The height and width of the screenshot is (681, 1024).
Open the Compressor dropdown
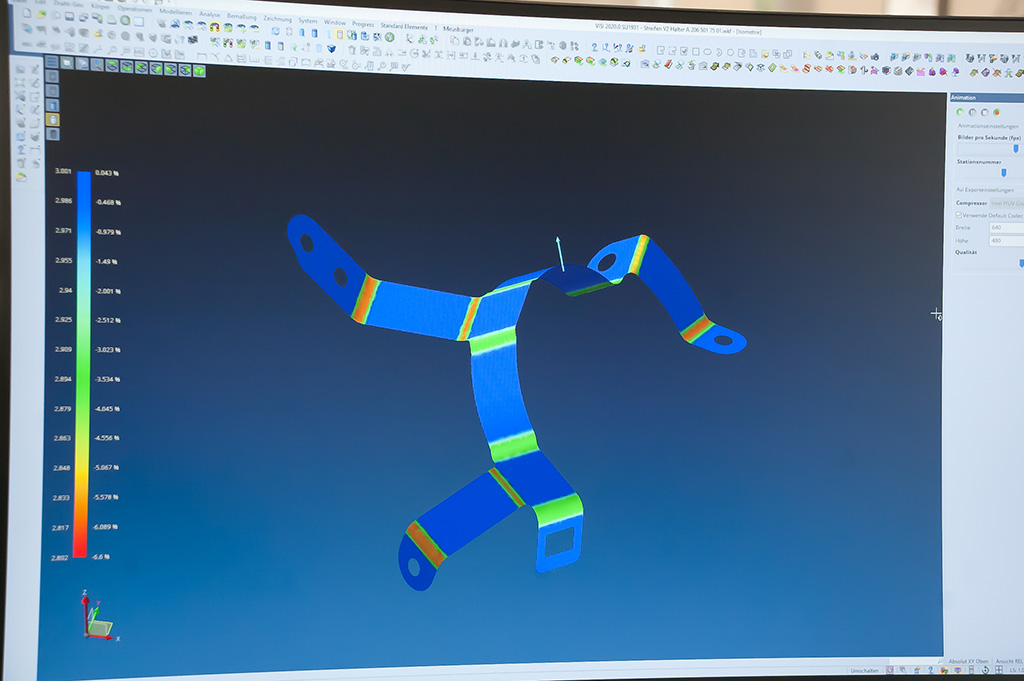pyautogui.click(x=1007, y=203)
